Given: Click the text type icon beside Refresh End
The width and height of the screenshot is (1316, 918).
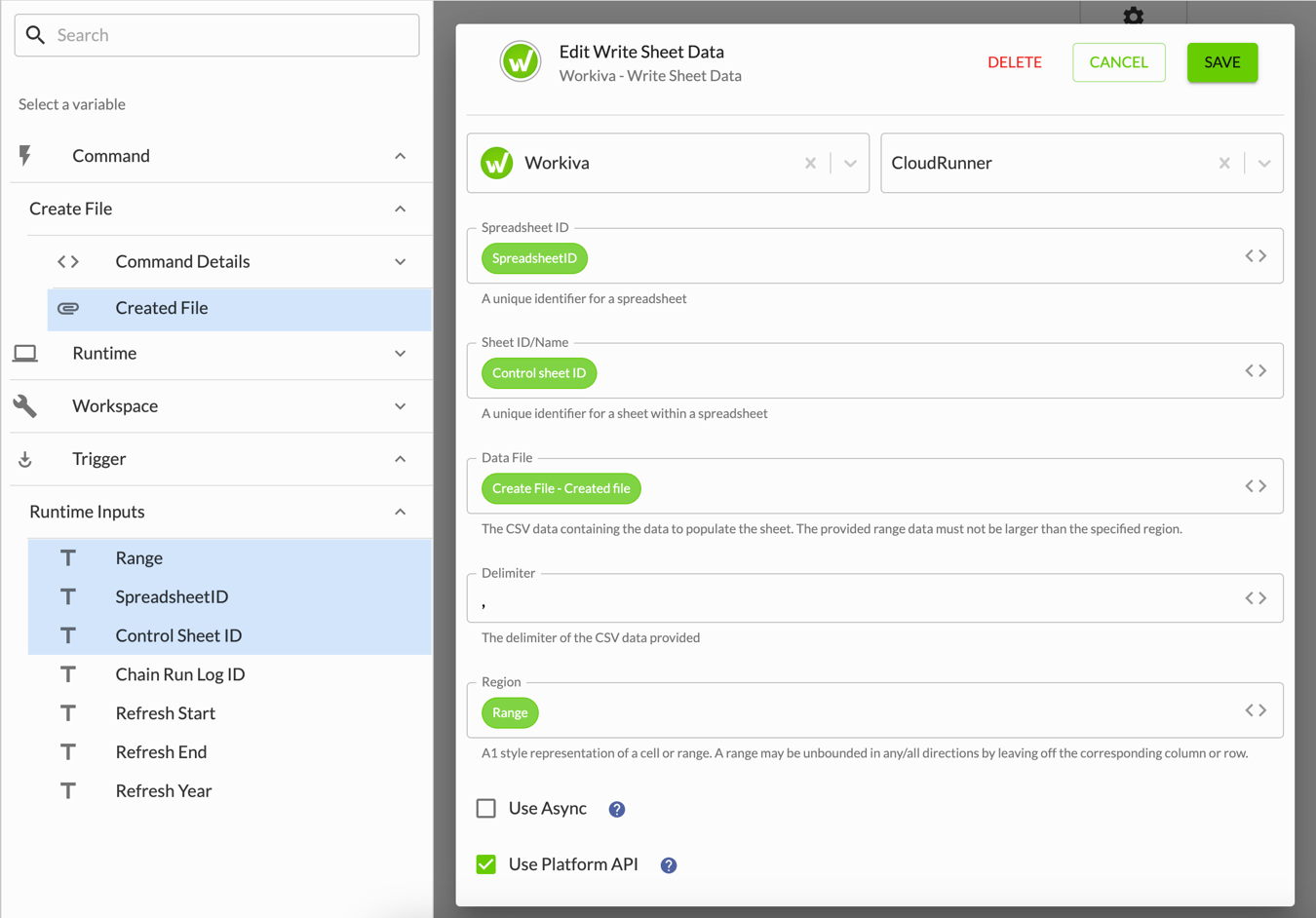Looking at the screenshot, I should click(68, 752).
